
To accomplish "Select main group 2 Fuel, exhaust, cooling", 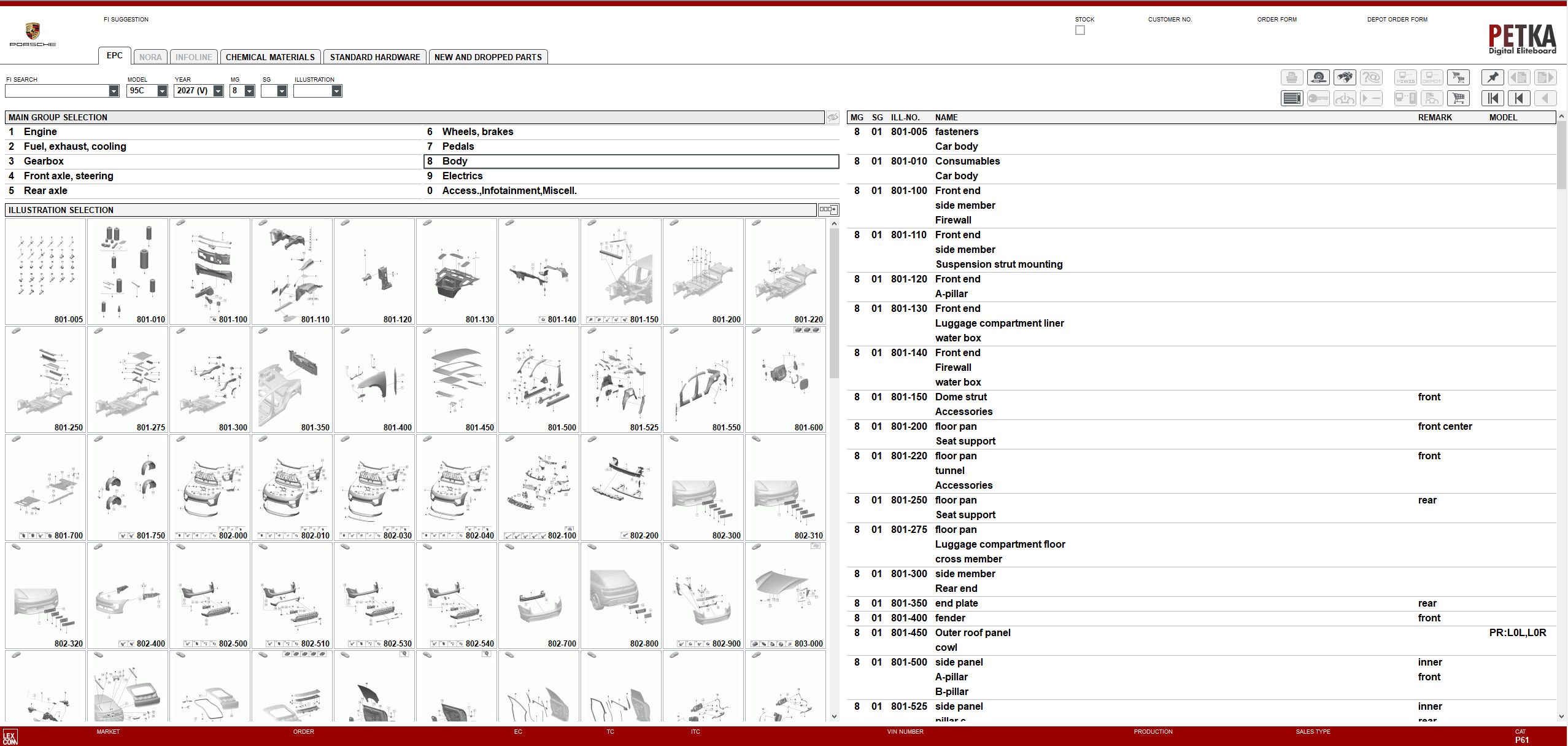I will (213, 146).
